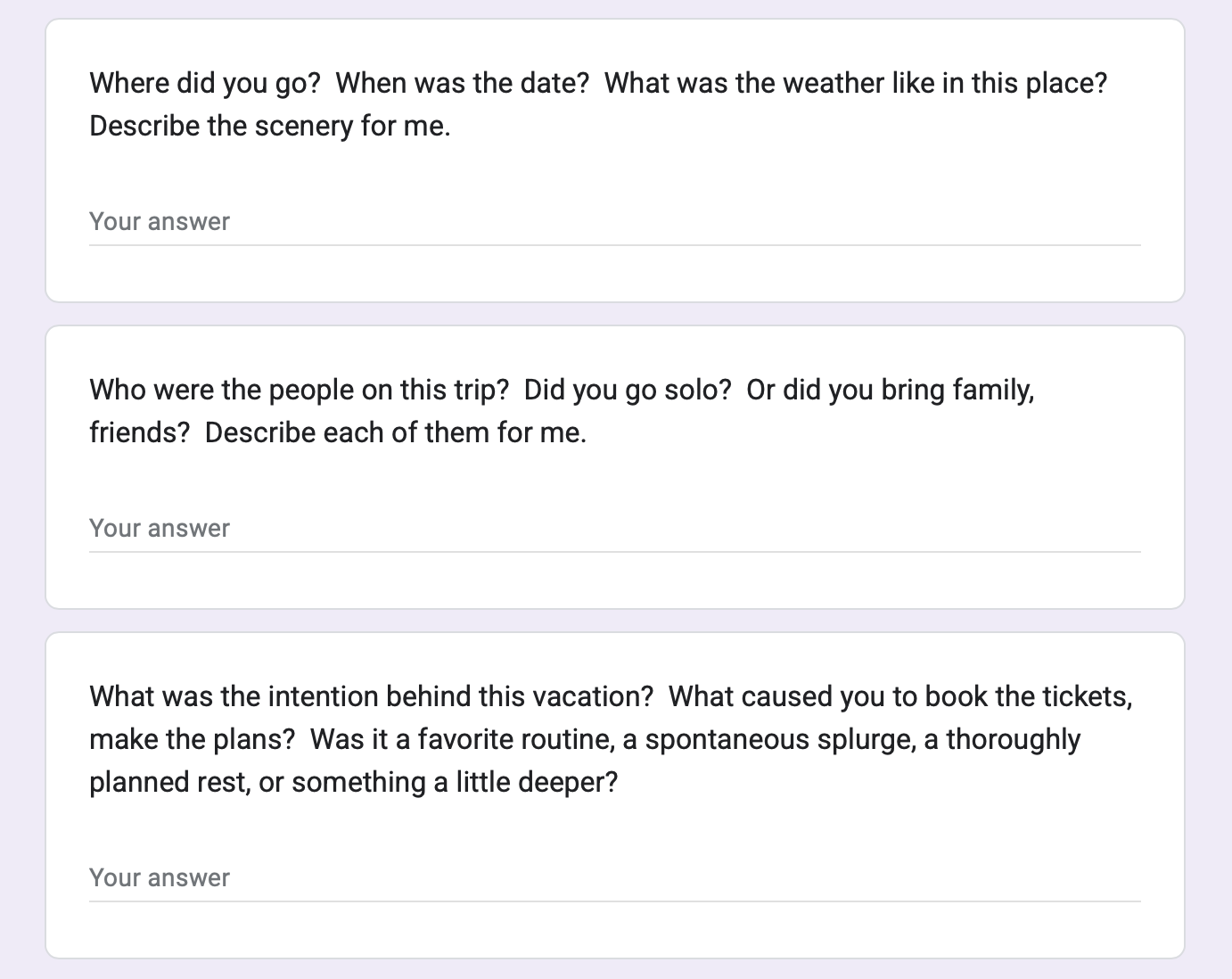Click 'What was the intention behind this vacation?' text
This screenshot has width=1232, height=979.
(372, 696)
